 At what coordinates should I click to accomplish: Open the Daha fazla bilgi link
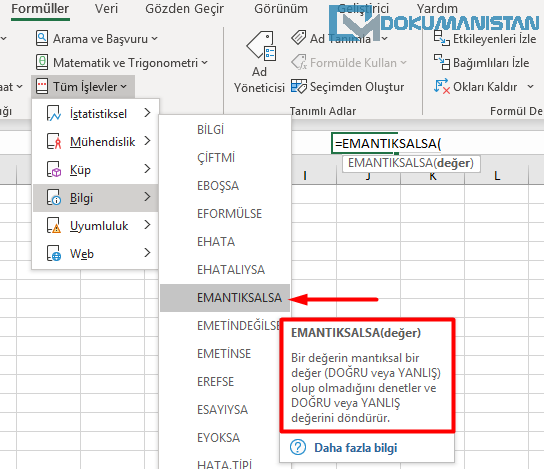click(x=355, y=448)
